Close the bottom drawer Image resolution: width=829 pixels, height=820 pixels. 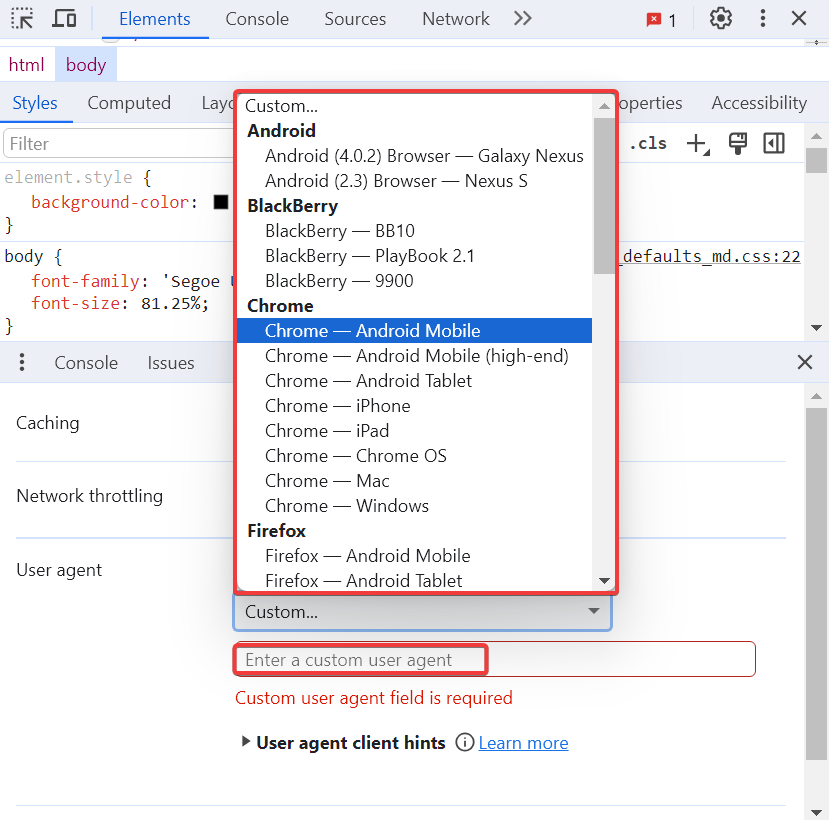click(805, 362)
